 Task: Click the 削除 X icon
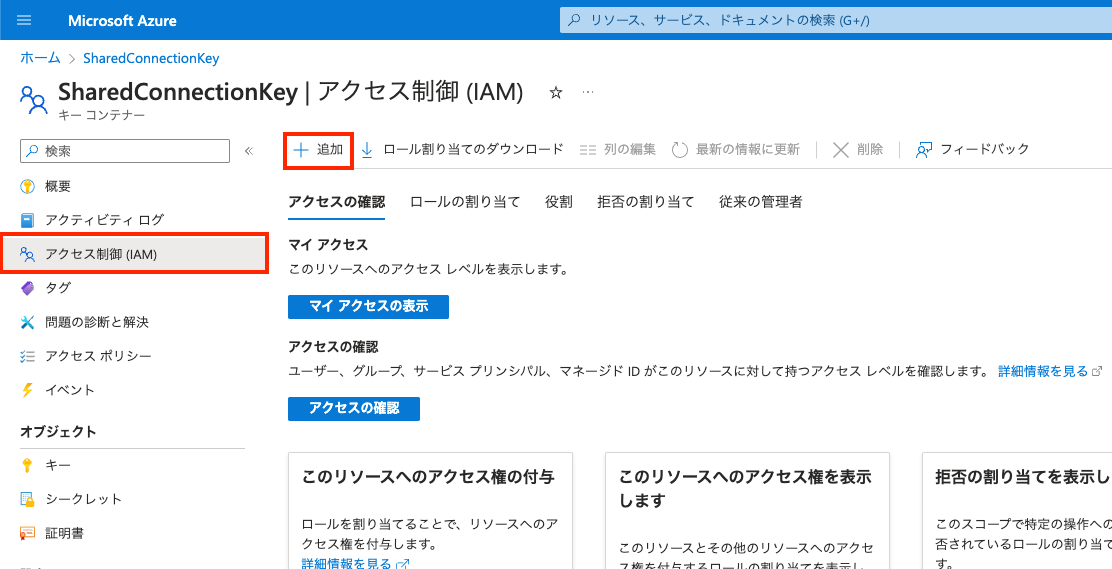pos(840,150)
